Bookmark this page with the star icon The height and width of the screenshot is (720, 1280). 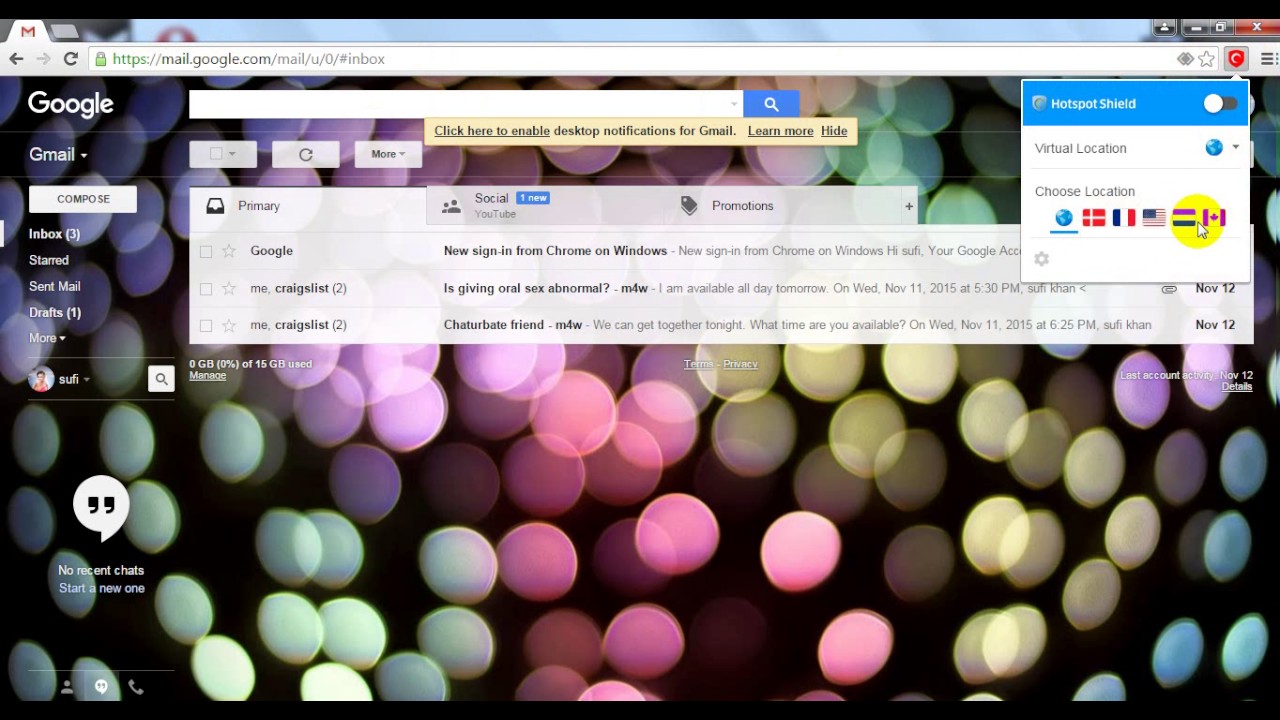click(1207, 59)
